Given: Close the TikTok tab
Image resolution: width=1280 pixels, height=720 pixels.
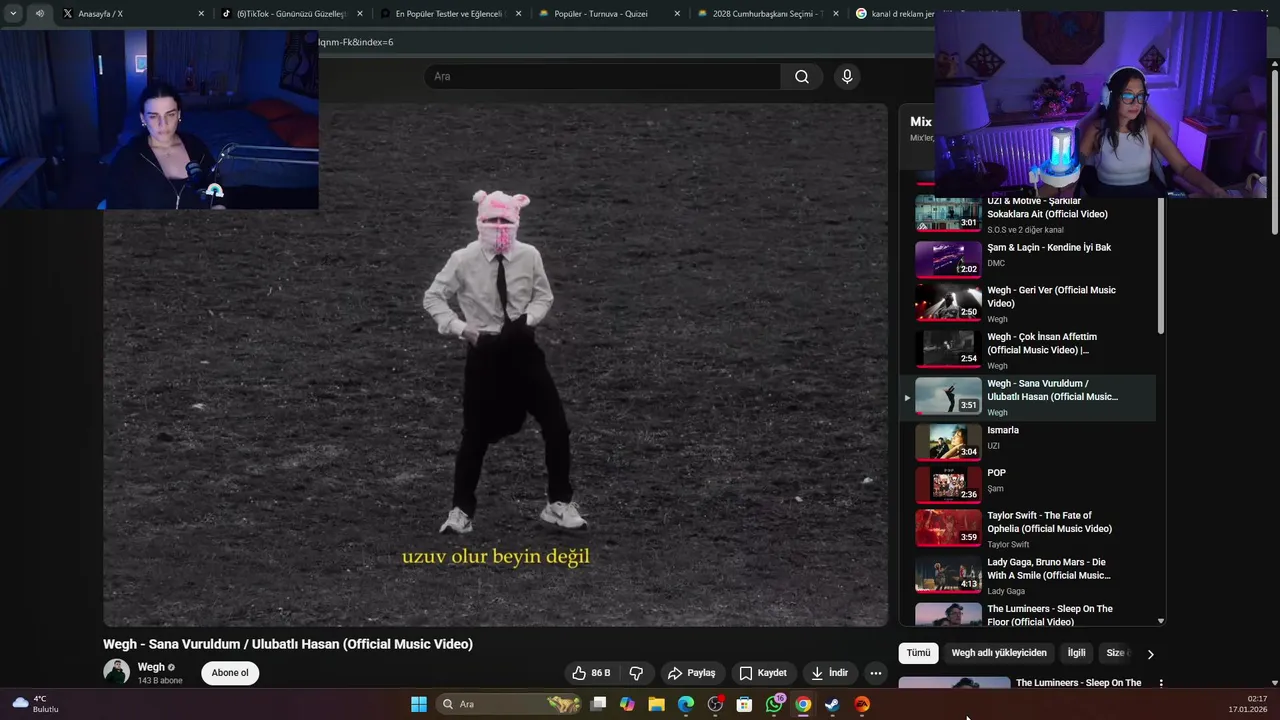Looking at the screenshot, I should [x=359, y=14].
